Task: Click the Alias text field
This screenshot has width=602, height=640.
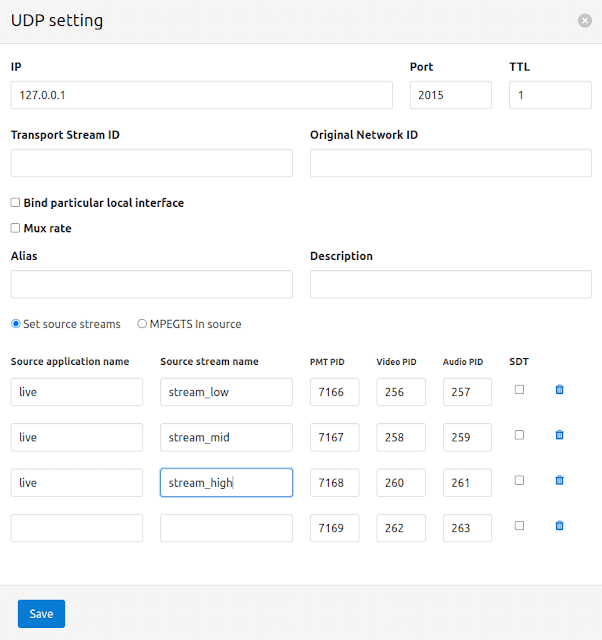Action: (x=151, y=284)
